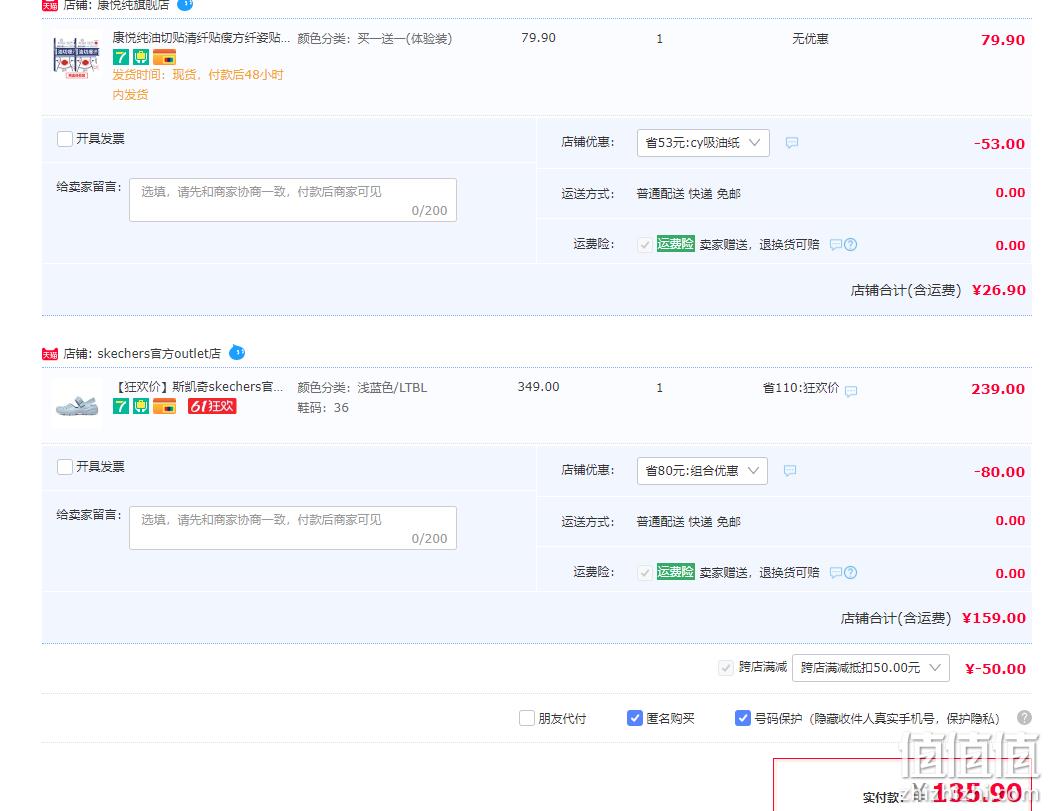The width and height of the screenshot is (1049, 811).
Task: Click the orange credit card icon under 康悦纯 product
Action: [x=164, y=57]
